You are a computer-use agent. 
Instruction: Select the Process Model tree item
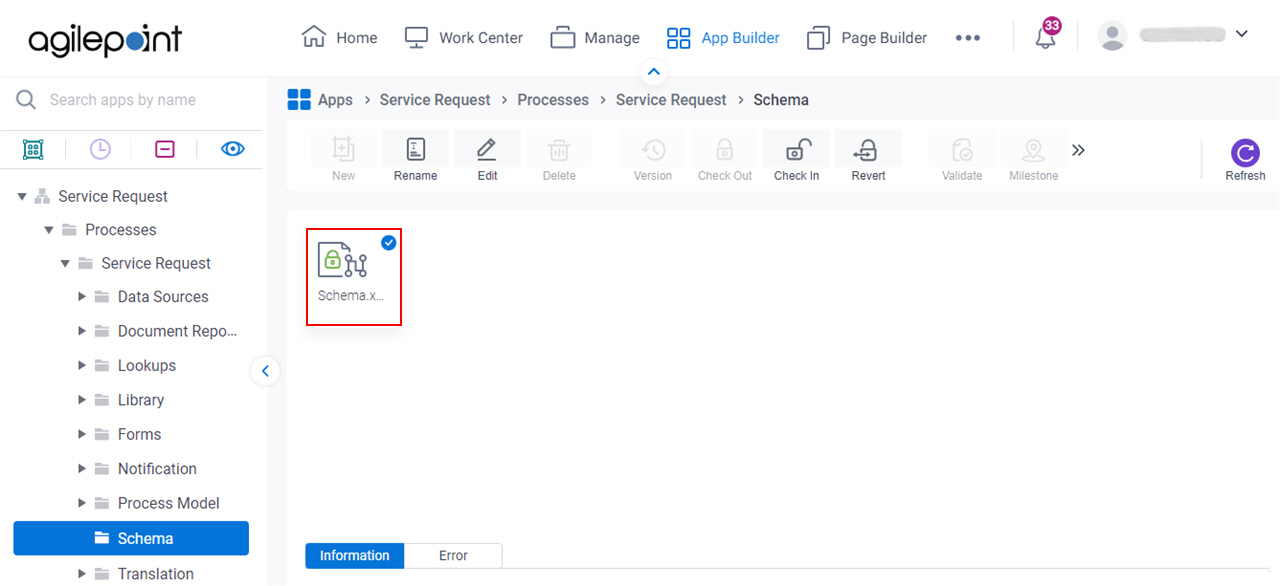168,503
